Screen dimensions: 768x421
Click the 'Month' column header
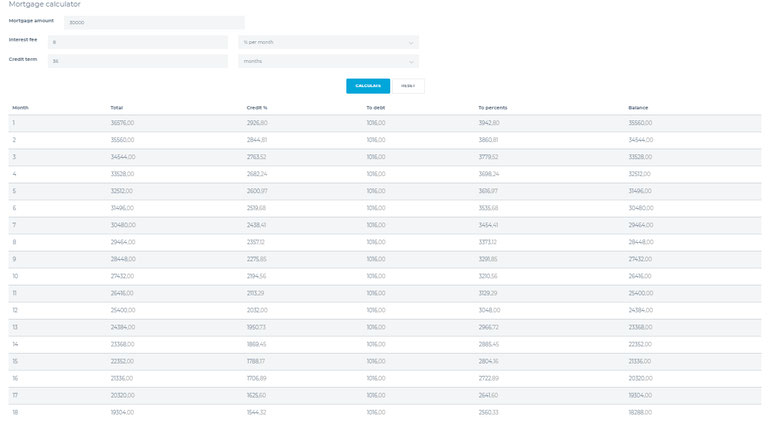(x=20, y=108)
